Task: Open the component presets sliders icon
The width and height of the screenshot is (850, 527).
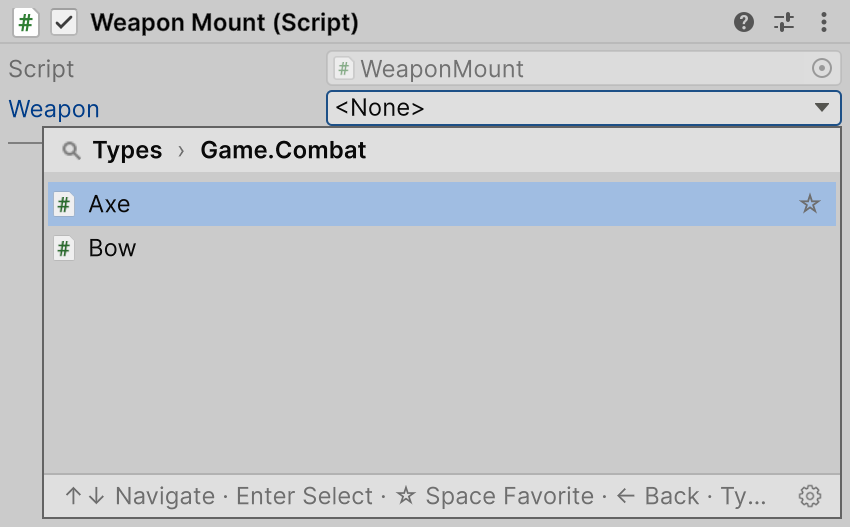Action: (784, 22)
